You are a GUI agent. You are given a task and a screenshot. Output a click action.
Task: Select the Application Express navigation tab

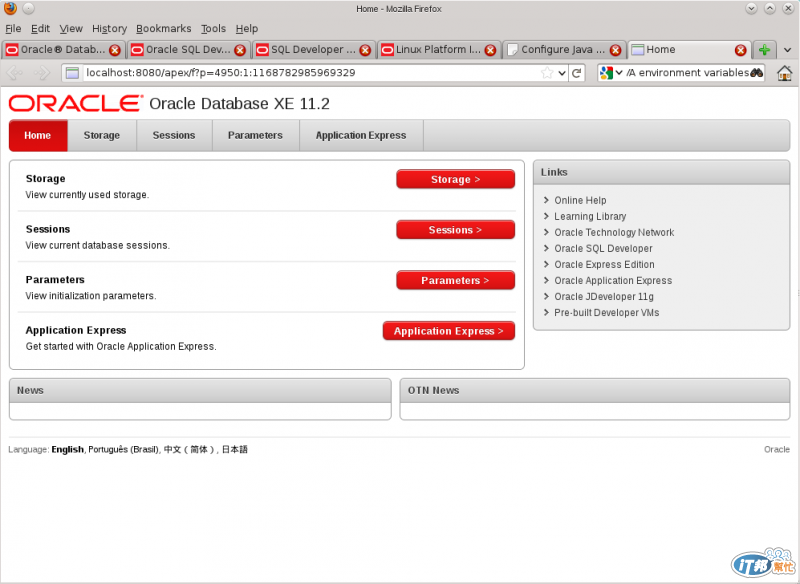click(361, 135)
